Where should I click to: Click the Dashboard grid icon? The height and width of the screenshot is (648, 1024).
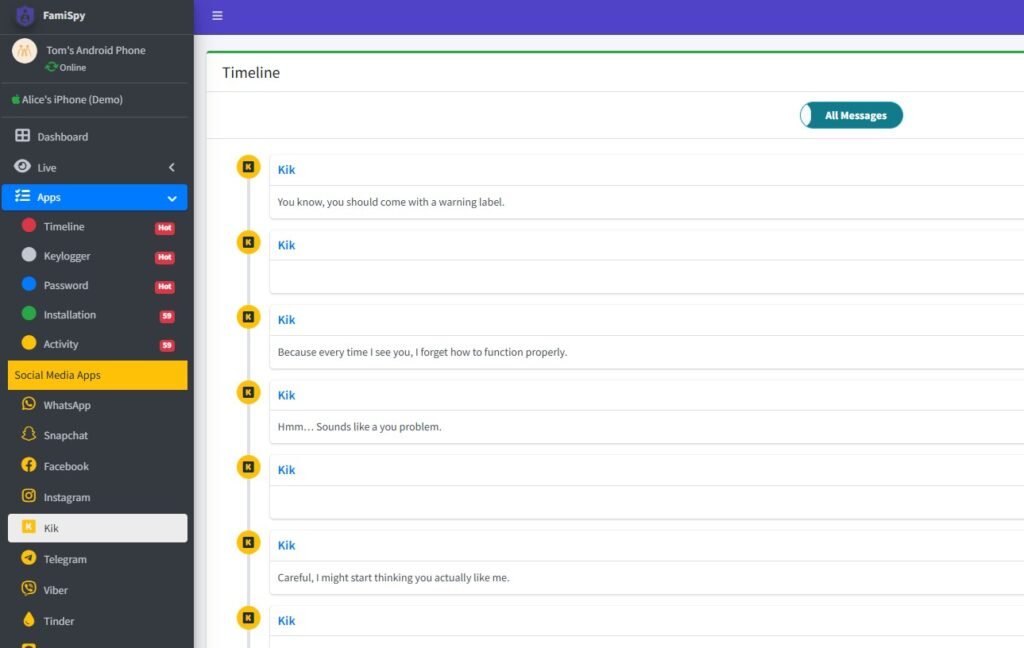pos(22,135)
